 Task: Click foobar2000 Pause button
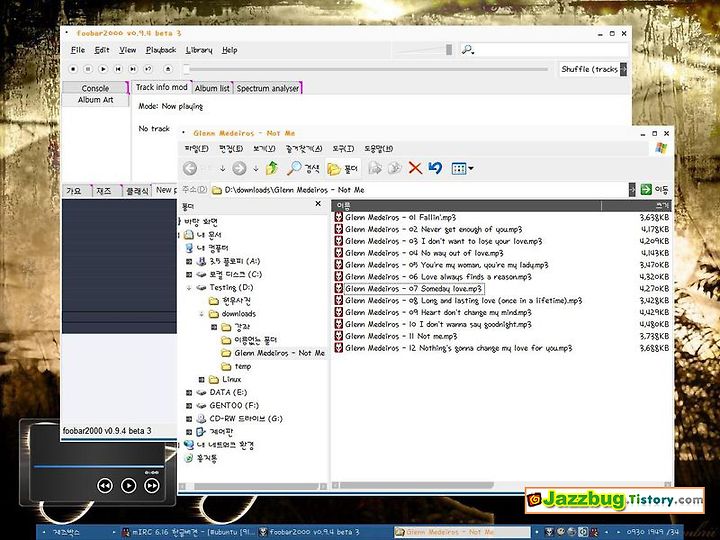(x=88, y=69)
